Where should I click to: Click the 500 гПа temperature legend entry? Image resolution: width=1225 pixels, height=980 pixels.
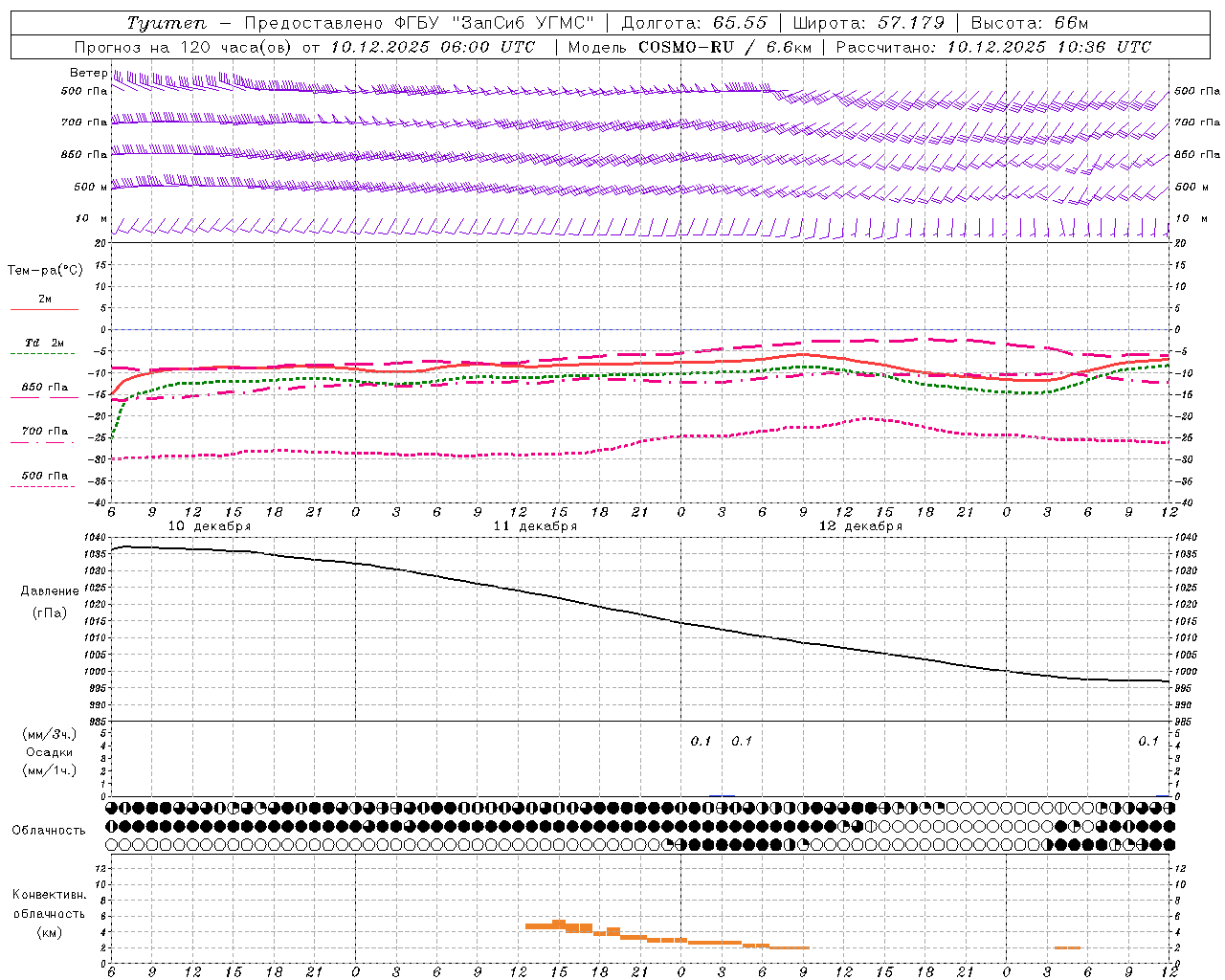point(45,475)
